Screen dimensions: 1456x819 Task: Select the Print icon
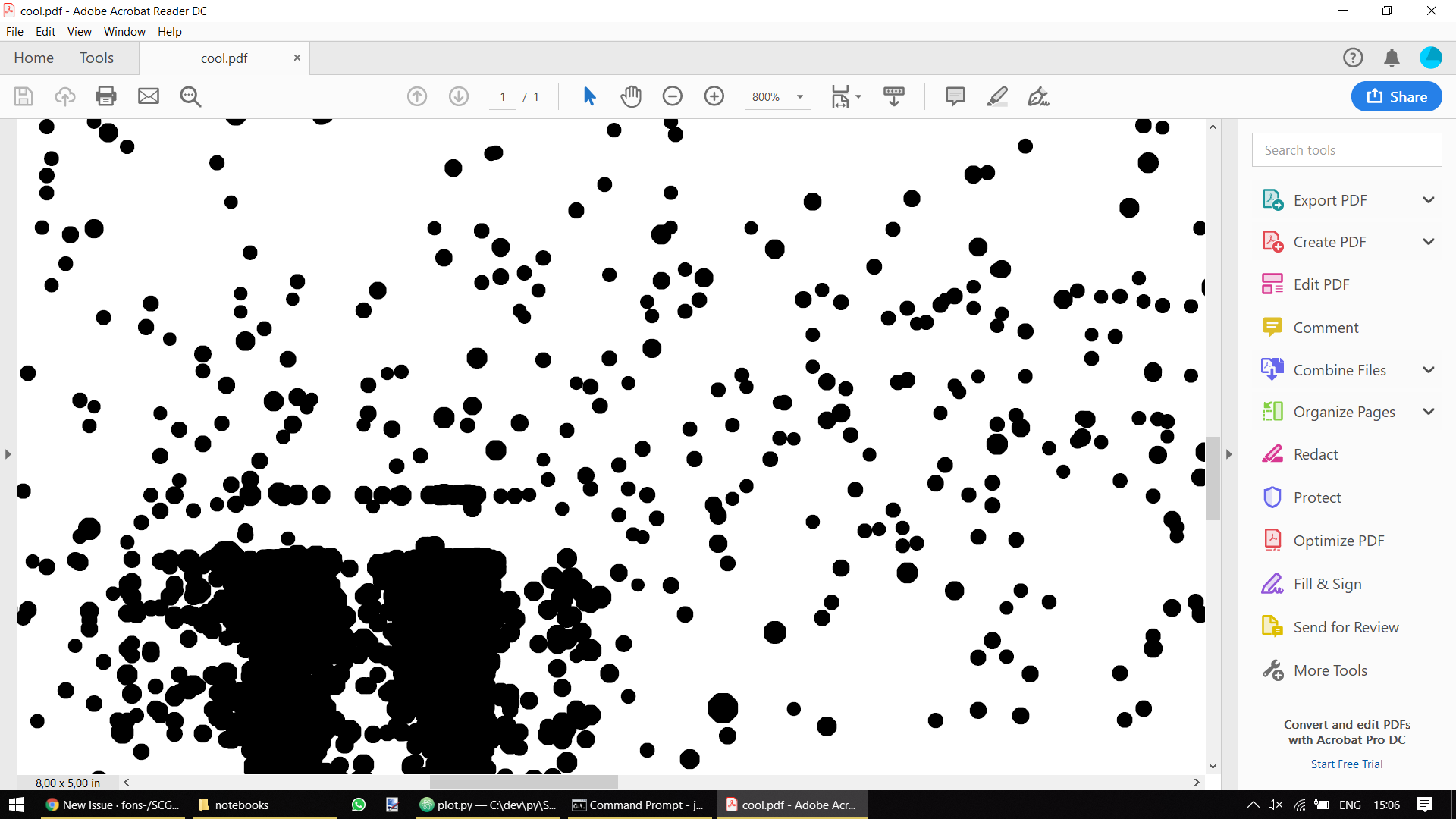pos(105,96)
